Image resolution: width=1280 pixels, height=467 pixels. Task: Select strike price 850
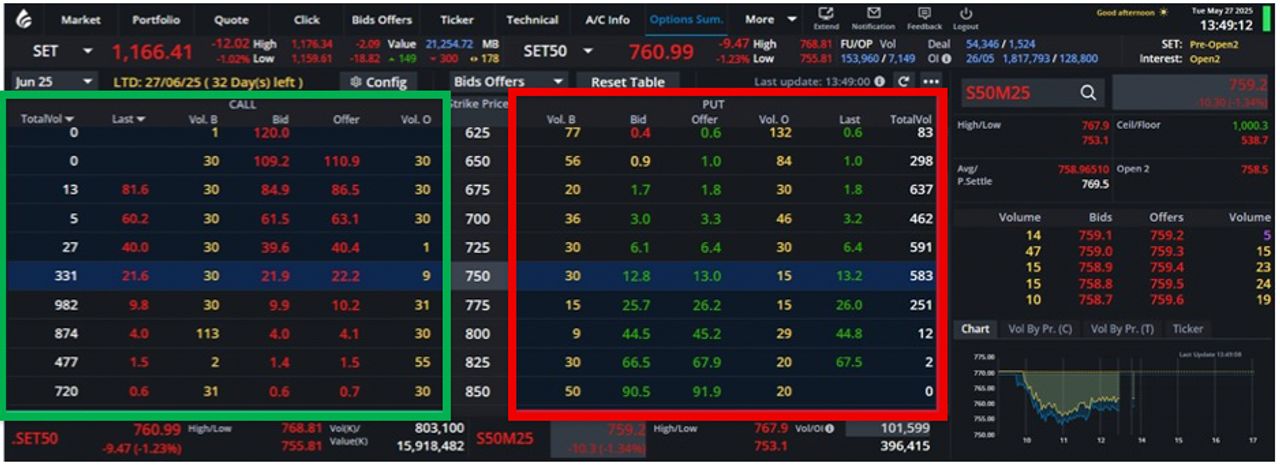477,391
